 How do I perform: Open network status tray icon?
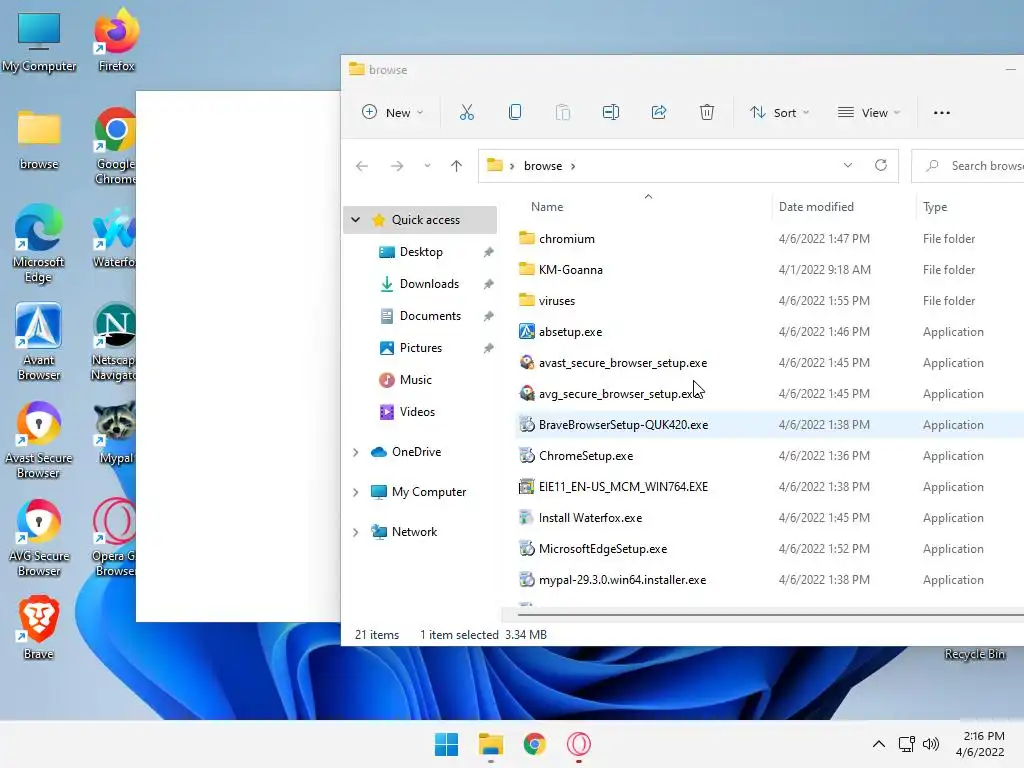[906, 744]
